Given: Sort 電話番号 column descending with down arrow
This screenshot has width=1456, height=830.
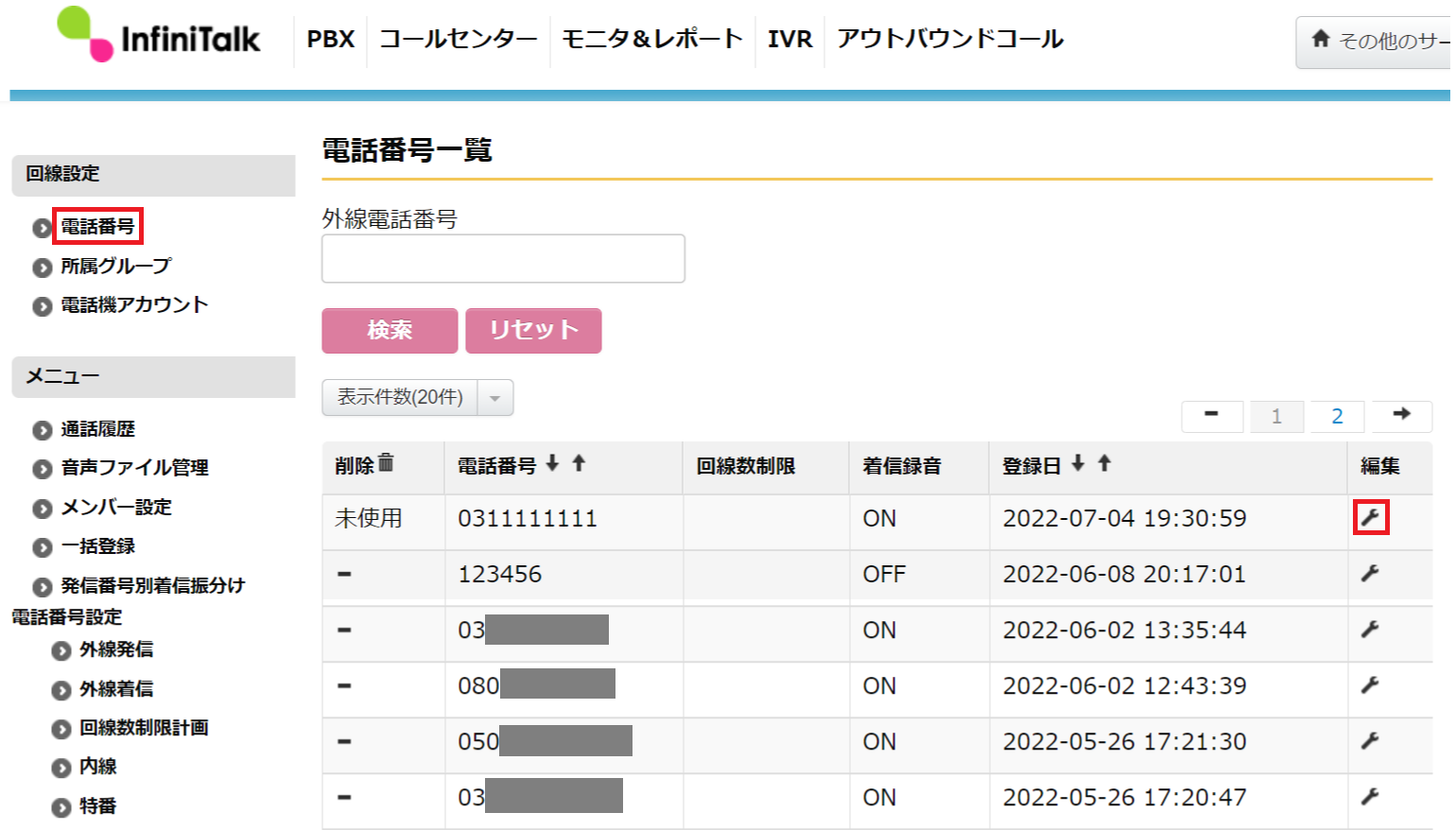Looking at the screenshot, I should pyautogui.click(x=552, y=463).
